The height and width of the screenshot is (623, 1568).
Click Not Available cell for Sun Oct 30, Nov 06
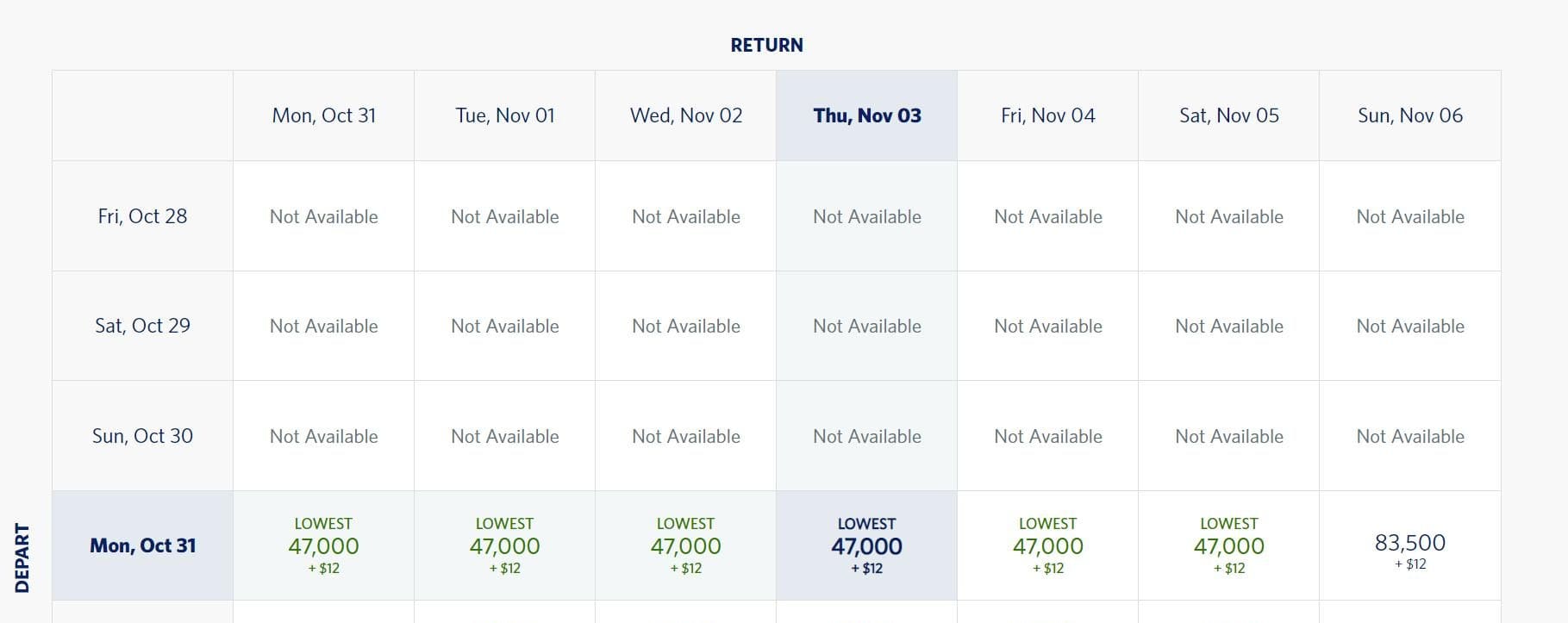click(x=1409, y=435)
